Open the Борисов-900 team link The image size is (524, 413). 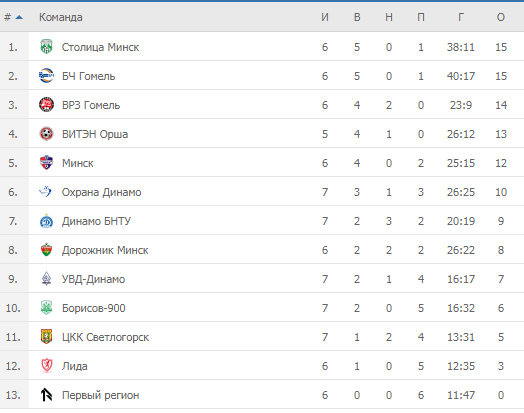(94, 308)
